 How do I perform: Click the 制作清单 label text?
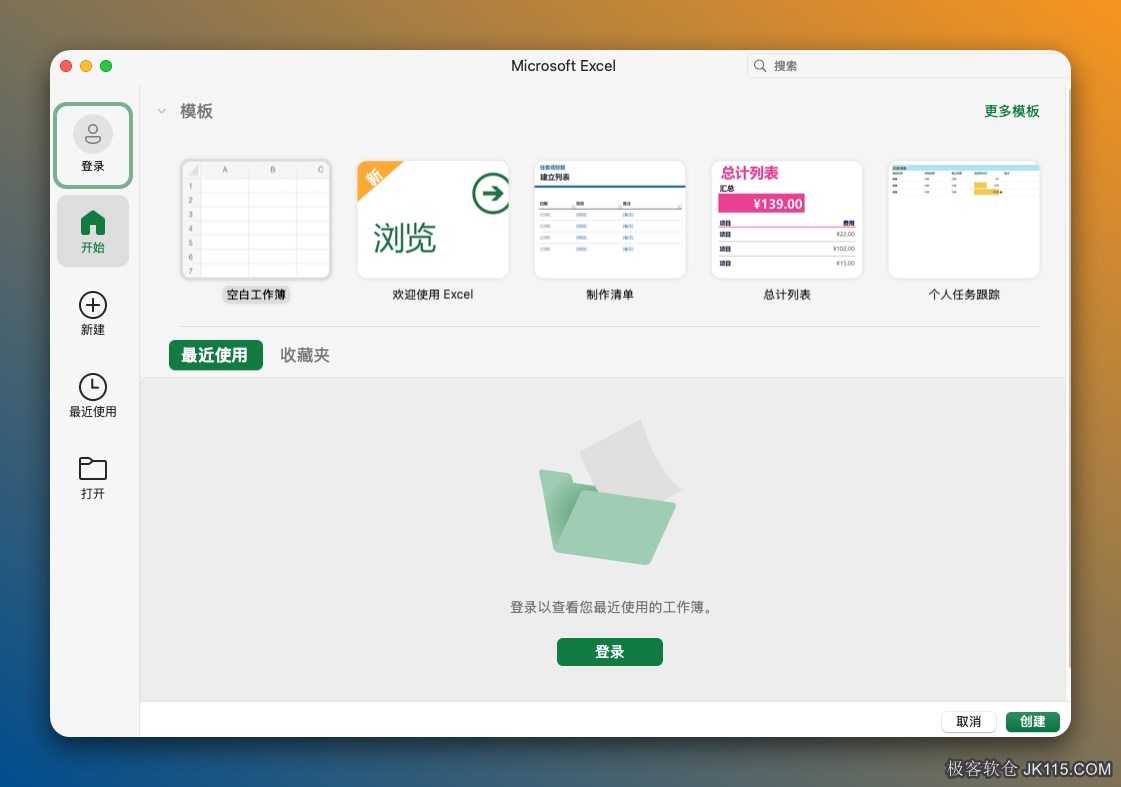pyautogui.click(x=610, y=294)
